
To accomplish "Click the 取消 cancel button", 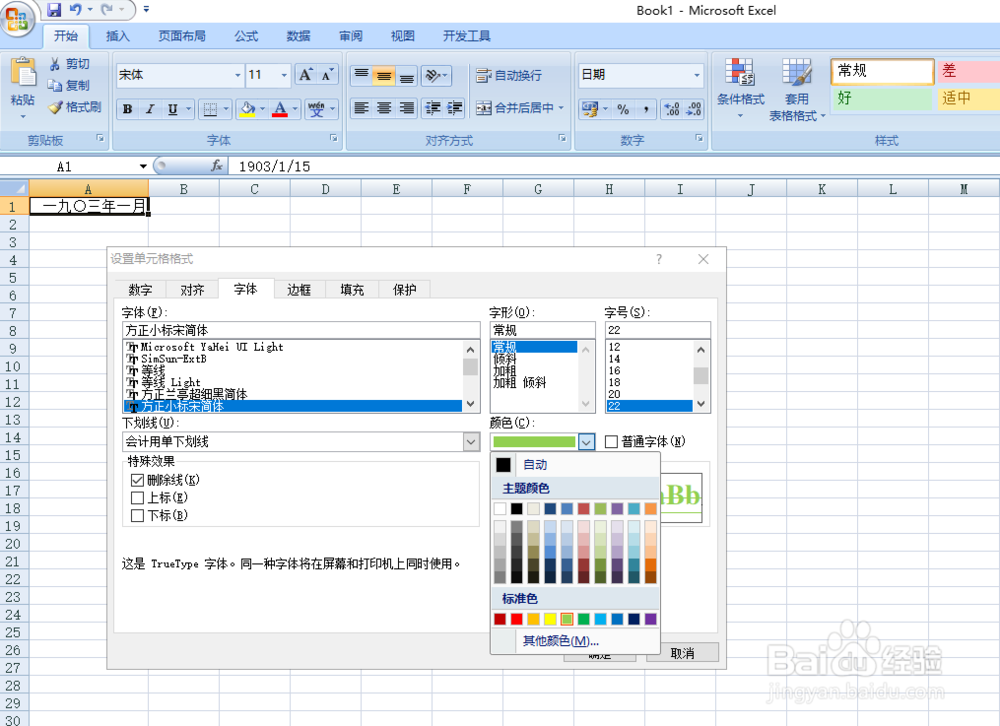I will coord(682,653).
